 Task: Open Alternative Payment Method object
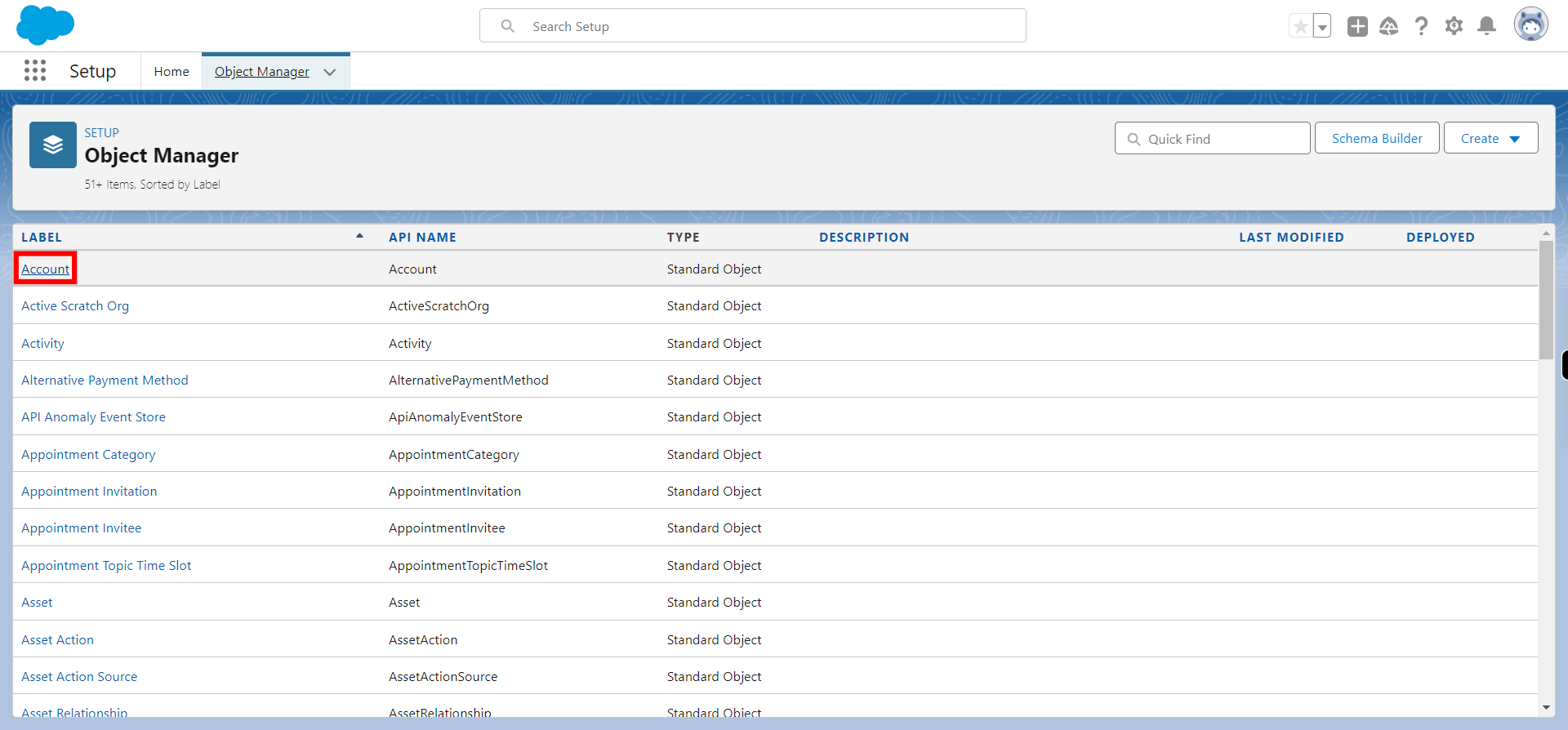tap(105, 381)
